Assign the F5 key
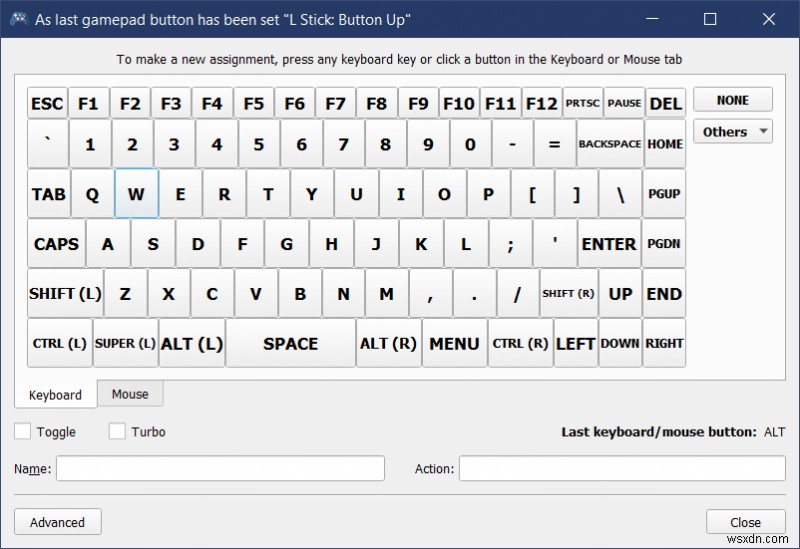The height and width of the screenshot is (549, 800). [x=254, y=104]
